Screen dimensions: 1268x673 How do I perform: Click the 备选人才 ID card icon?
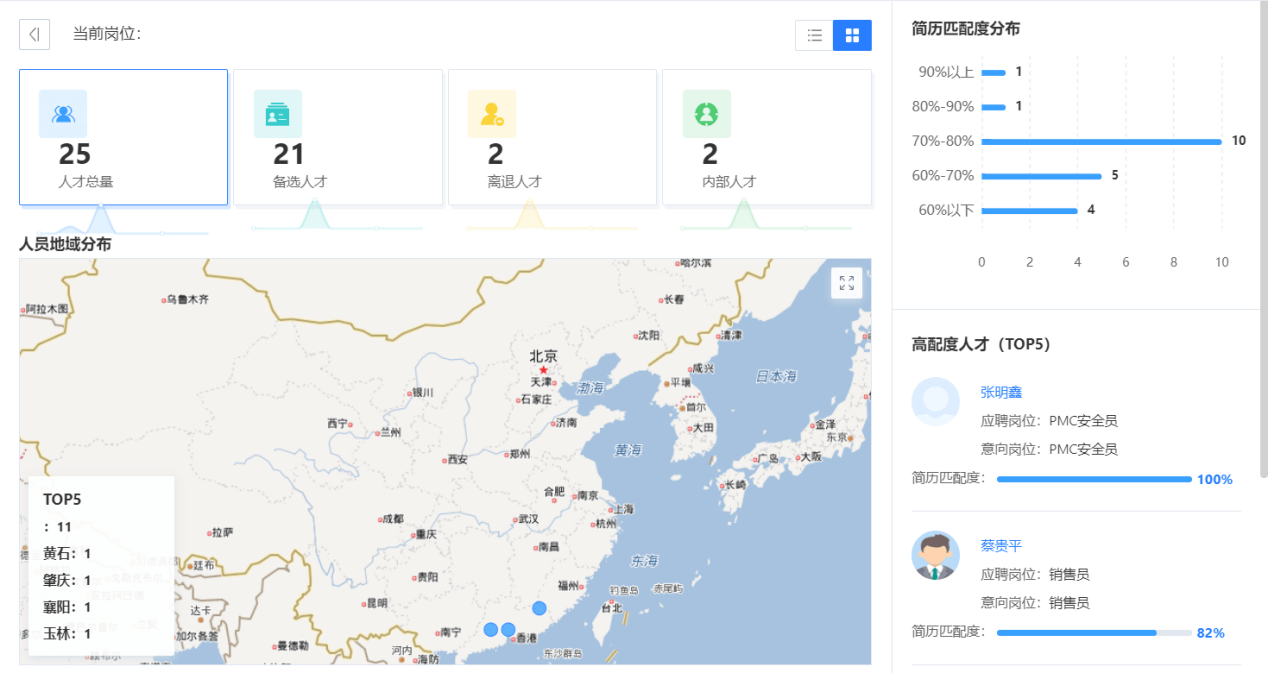[x=277, y=114]
